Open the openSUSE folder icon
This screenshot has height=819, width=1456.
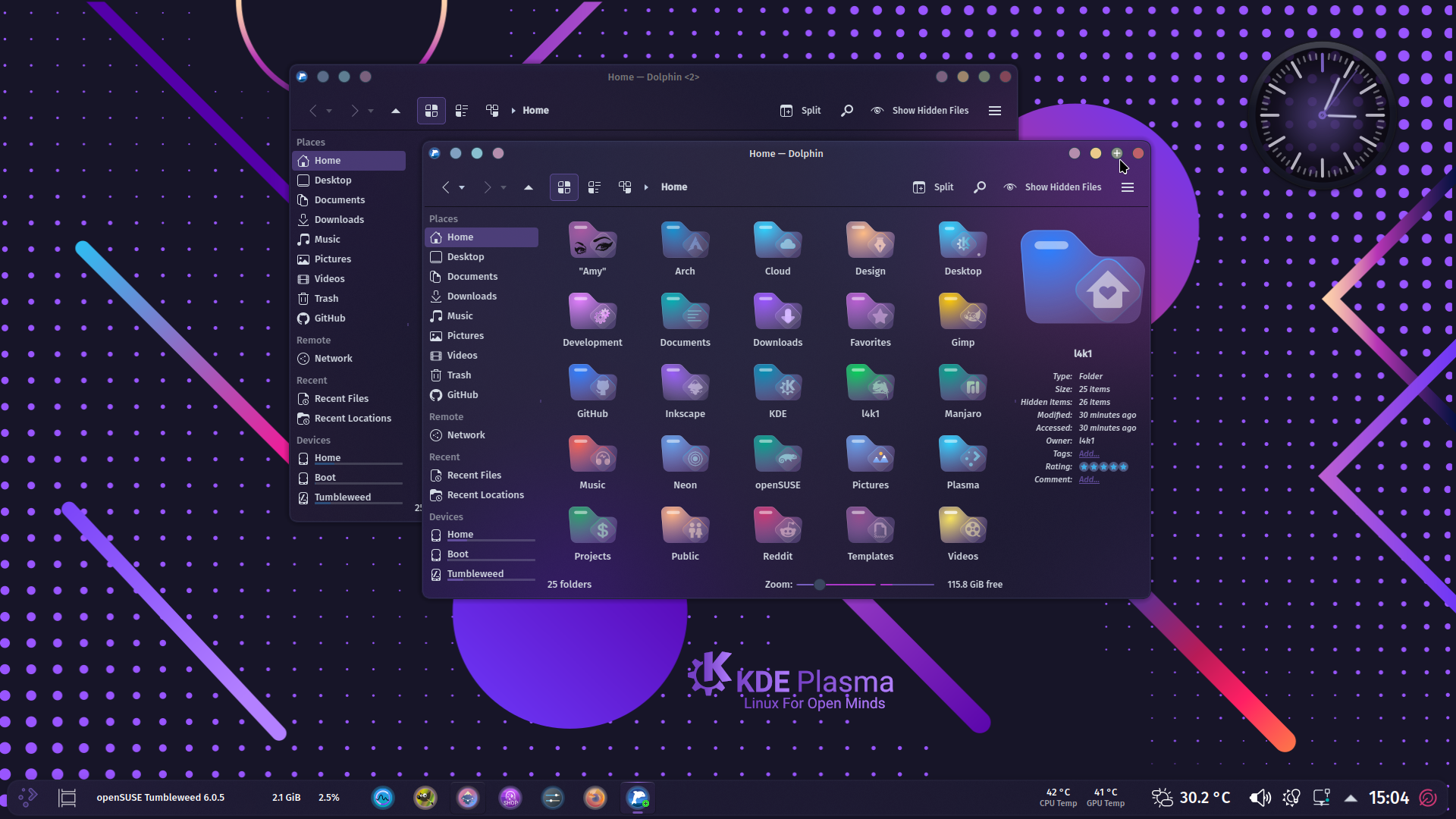(777, 455)
